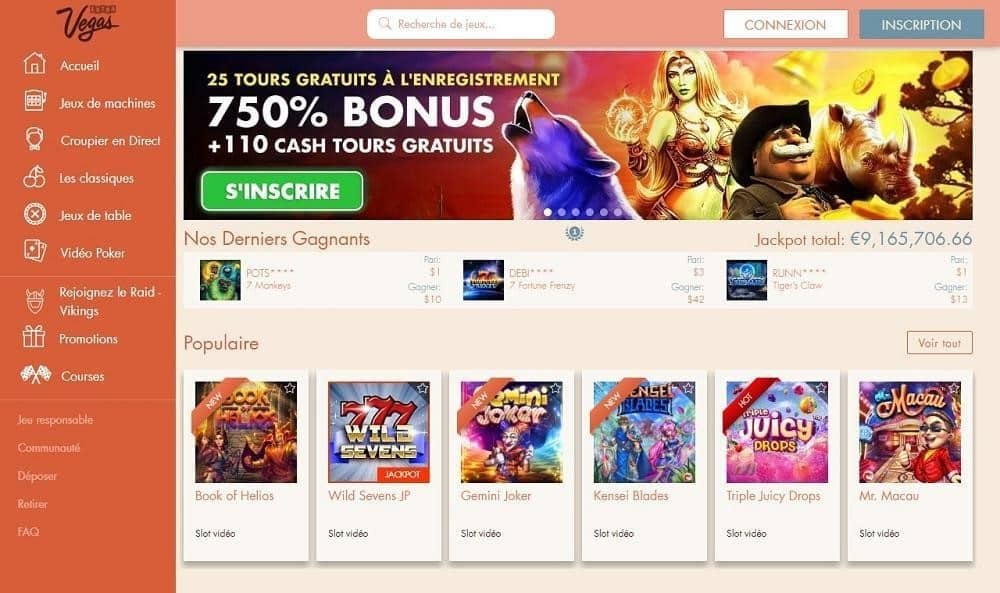Open the Jeu responsable link
The image size is (1000, 593).
[55, 420]
